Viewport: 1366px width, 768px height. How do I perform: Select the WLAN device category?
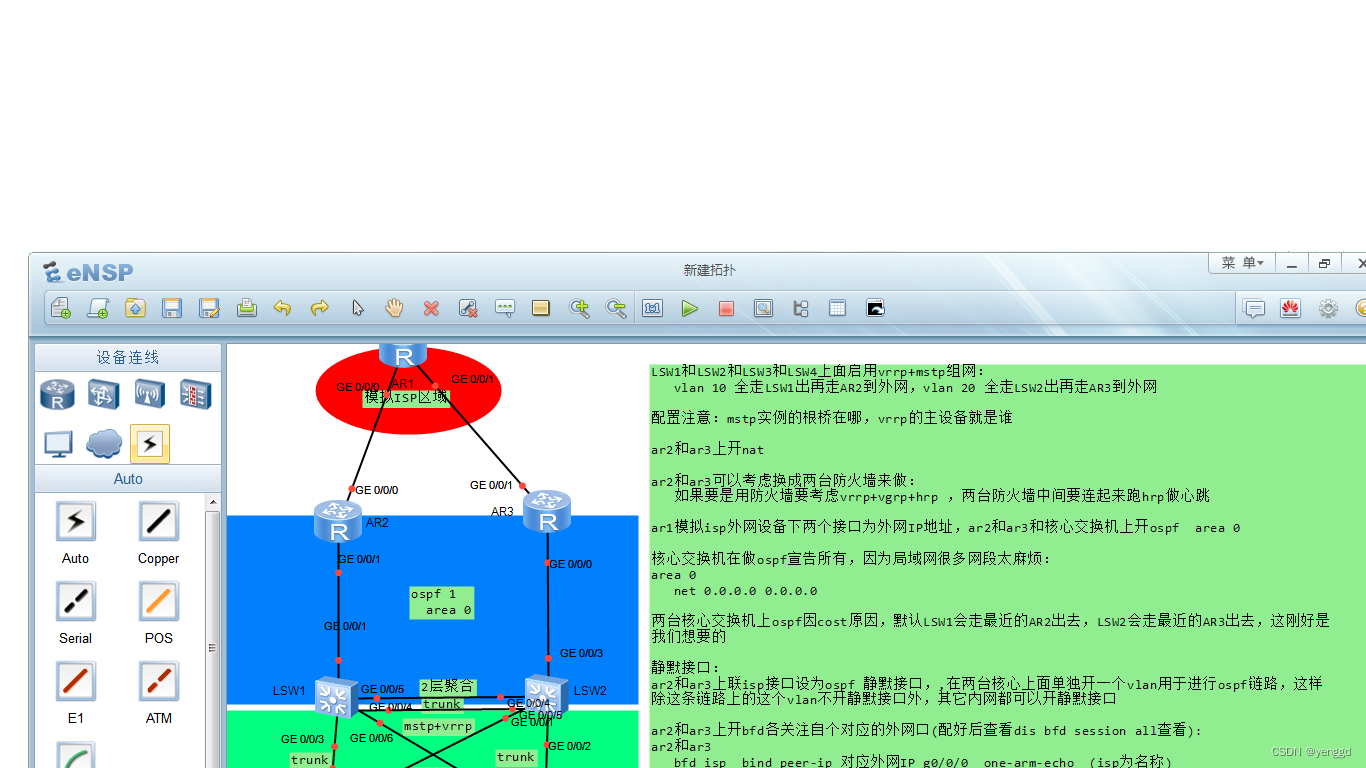tap(150, 394)
